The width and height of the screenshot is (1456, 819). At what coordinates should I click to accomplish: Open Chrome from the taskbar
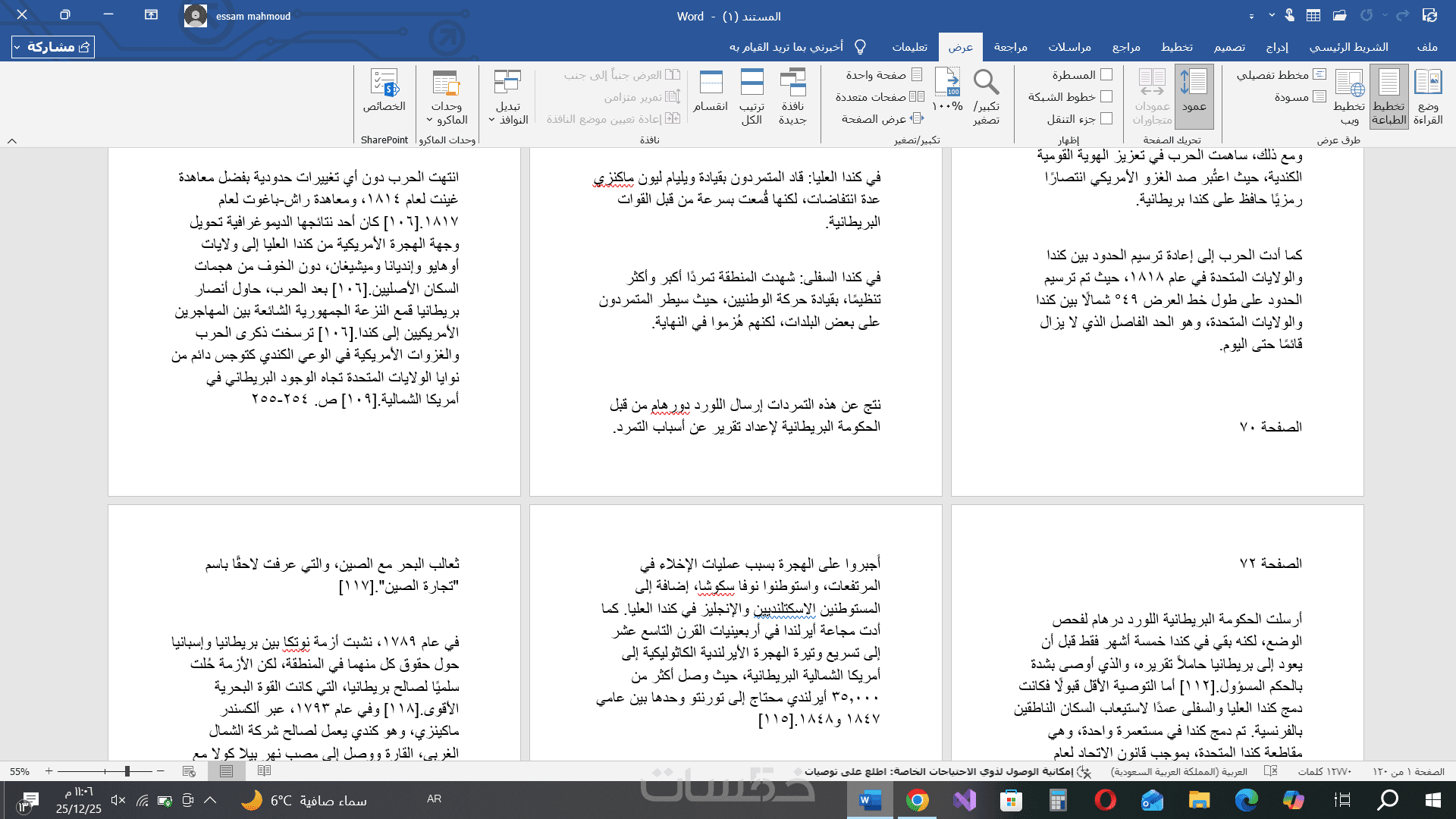tap(918, 800)
